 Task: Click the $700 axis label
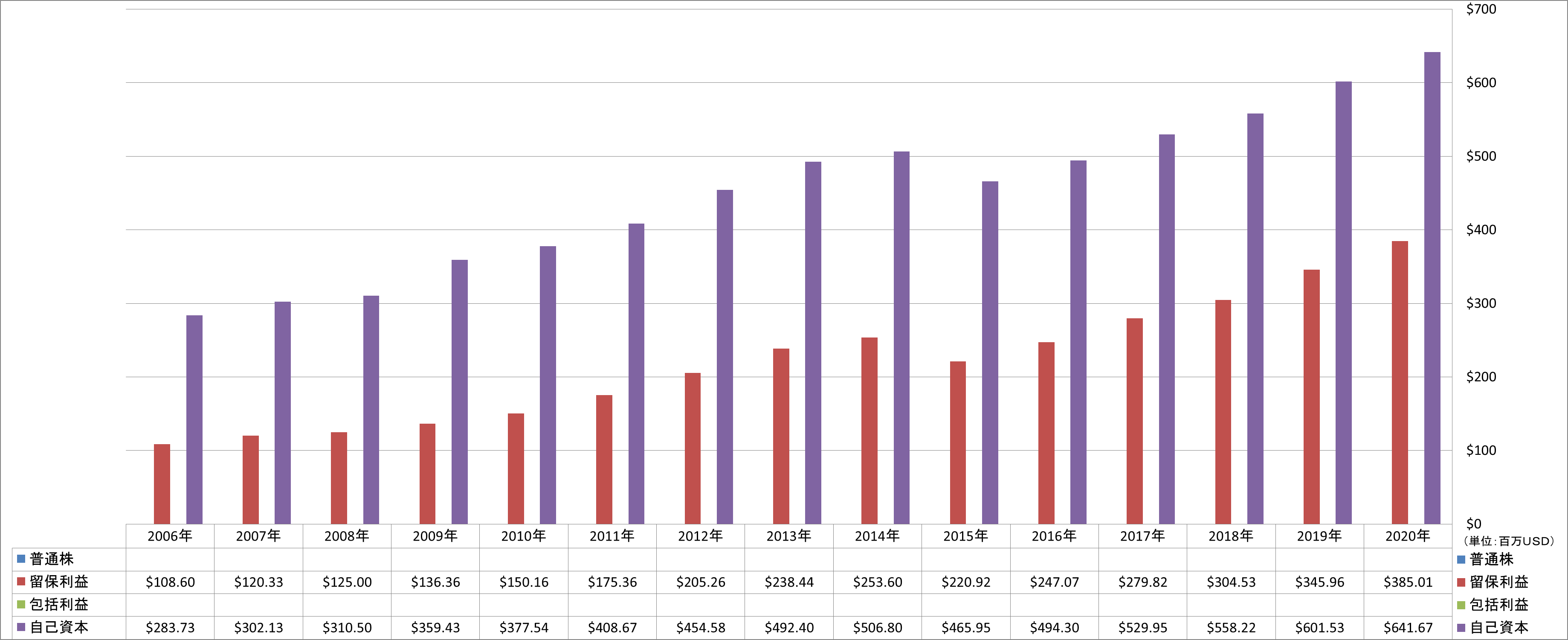1481,9
